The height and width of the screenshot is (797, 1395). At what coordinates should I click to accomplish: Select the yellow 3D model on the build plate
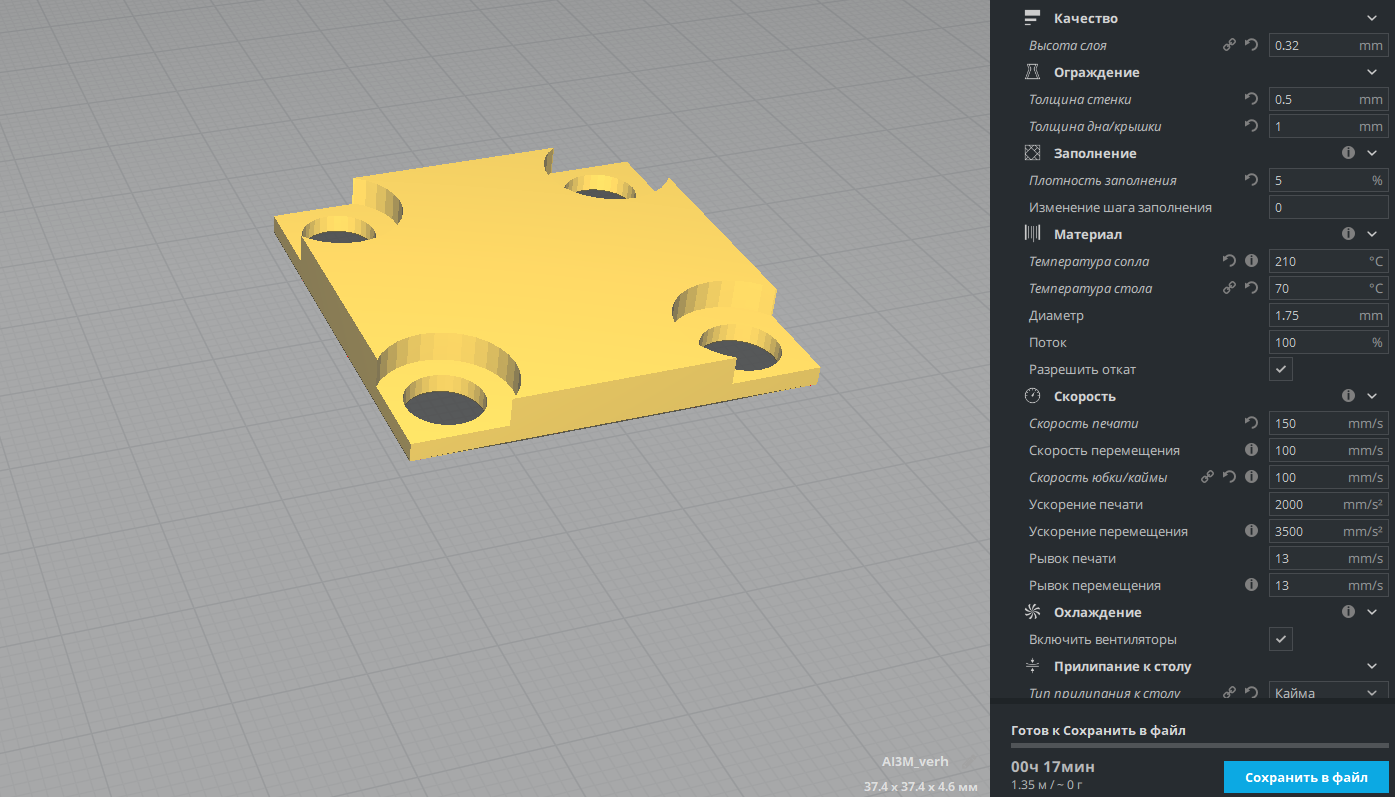coord(540,300)
